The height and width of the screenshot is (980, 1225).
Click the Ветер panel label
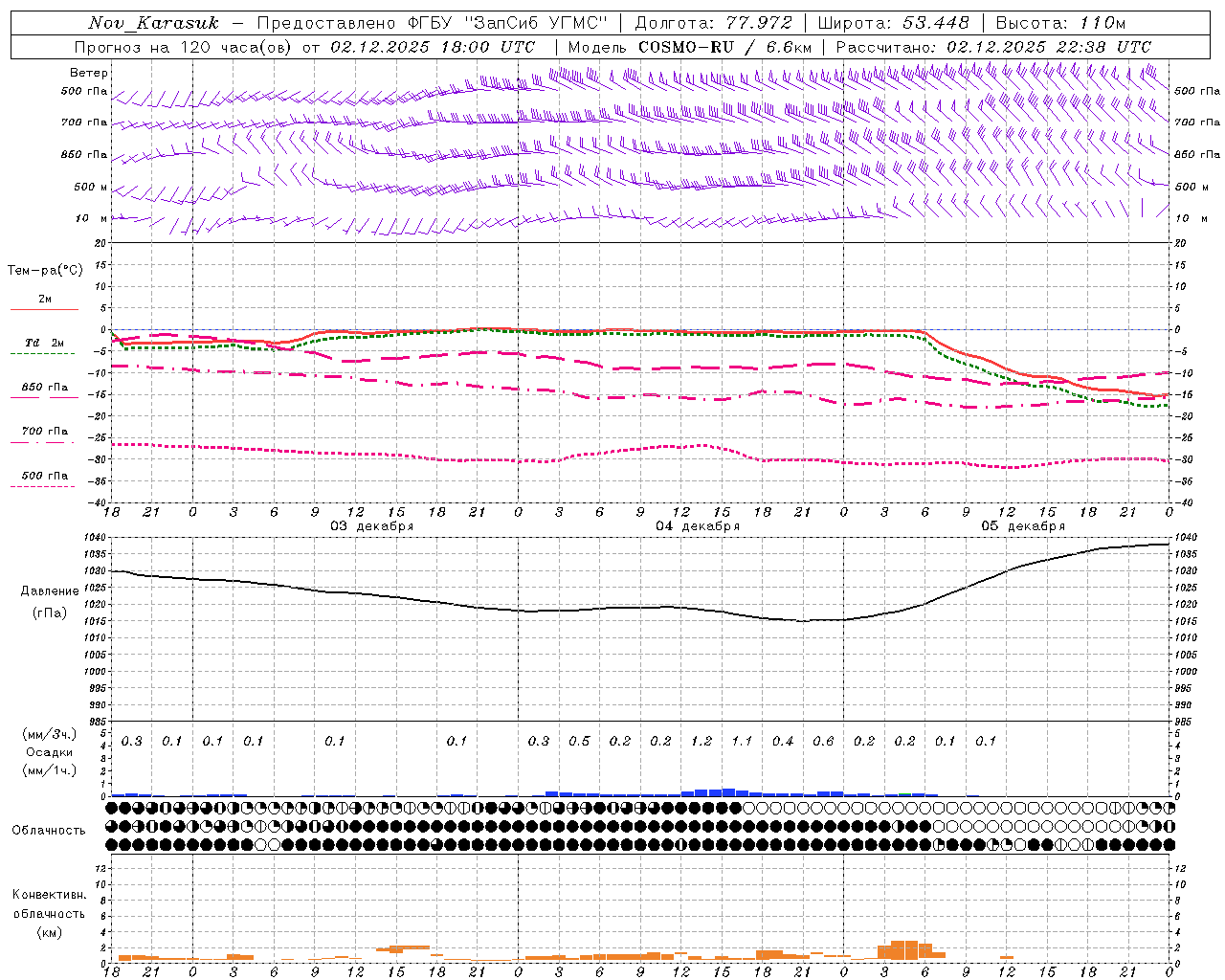89,73
